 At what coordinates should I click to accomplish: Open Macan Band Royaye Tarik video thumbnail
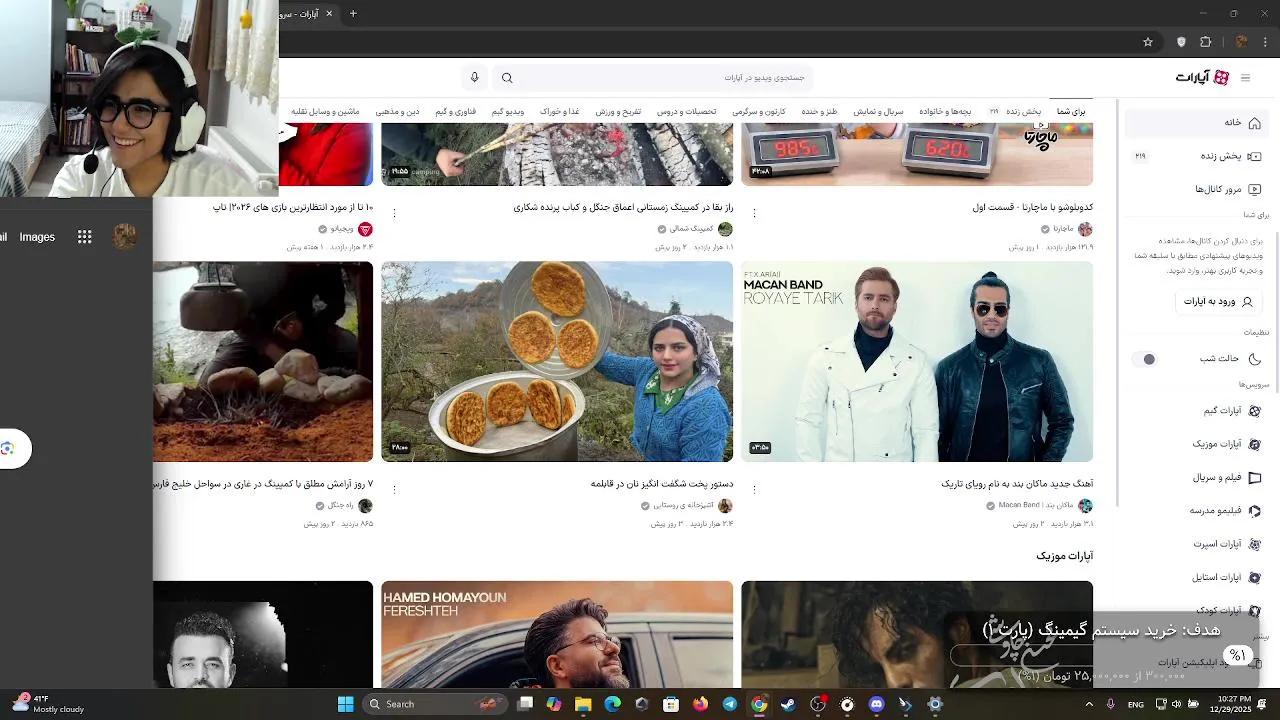917,362
